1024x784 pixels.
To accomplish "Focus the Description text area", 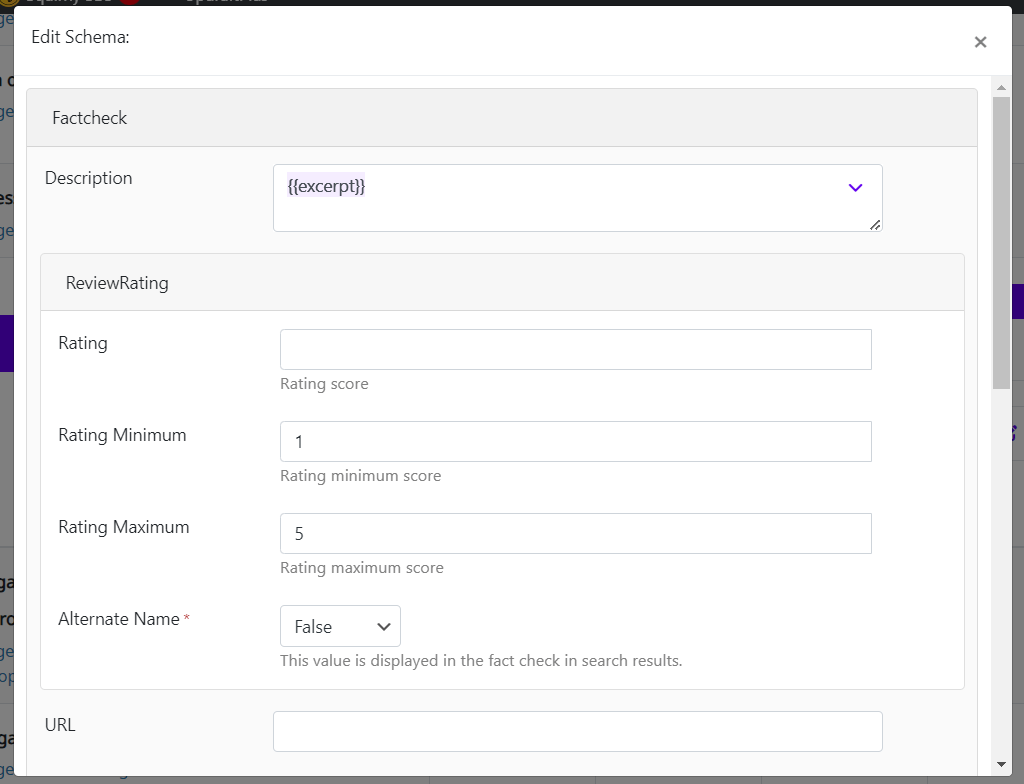I will click(x=577, y=198).
